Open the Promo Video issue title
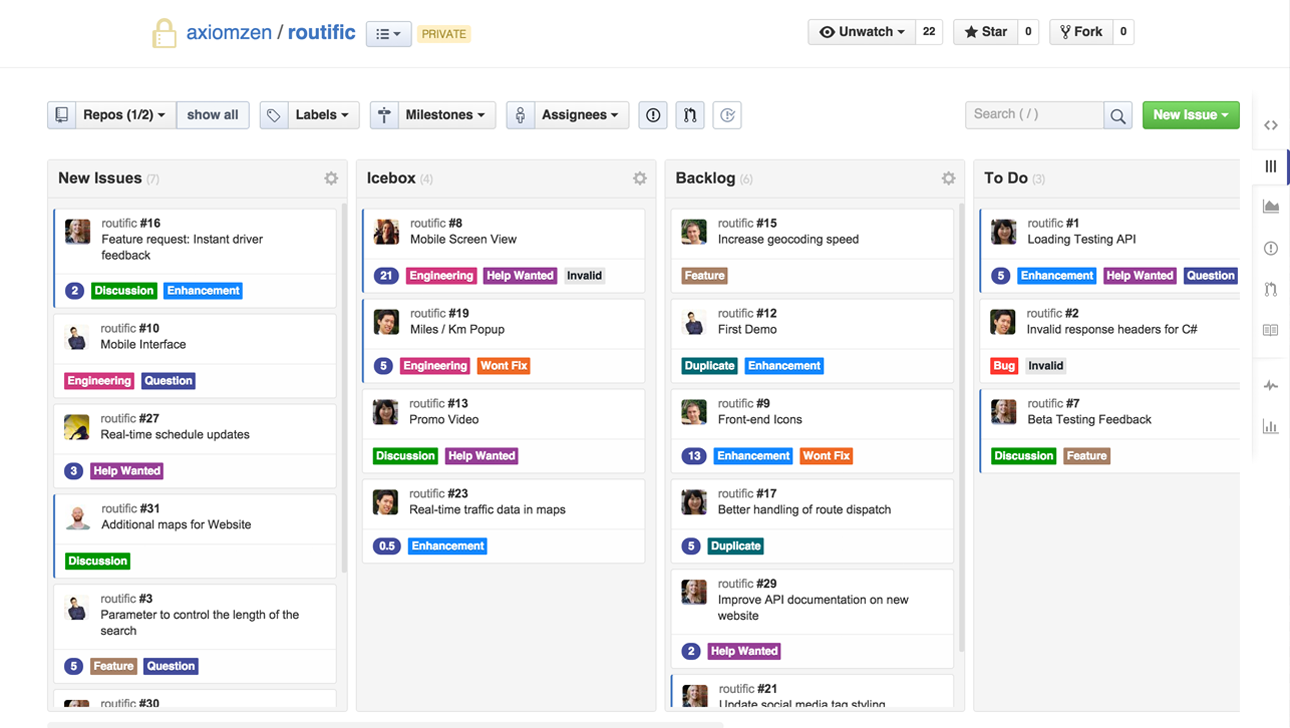 pyautogui.click(x=444, y=419)
